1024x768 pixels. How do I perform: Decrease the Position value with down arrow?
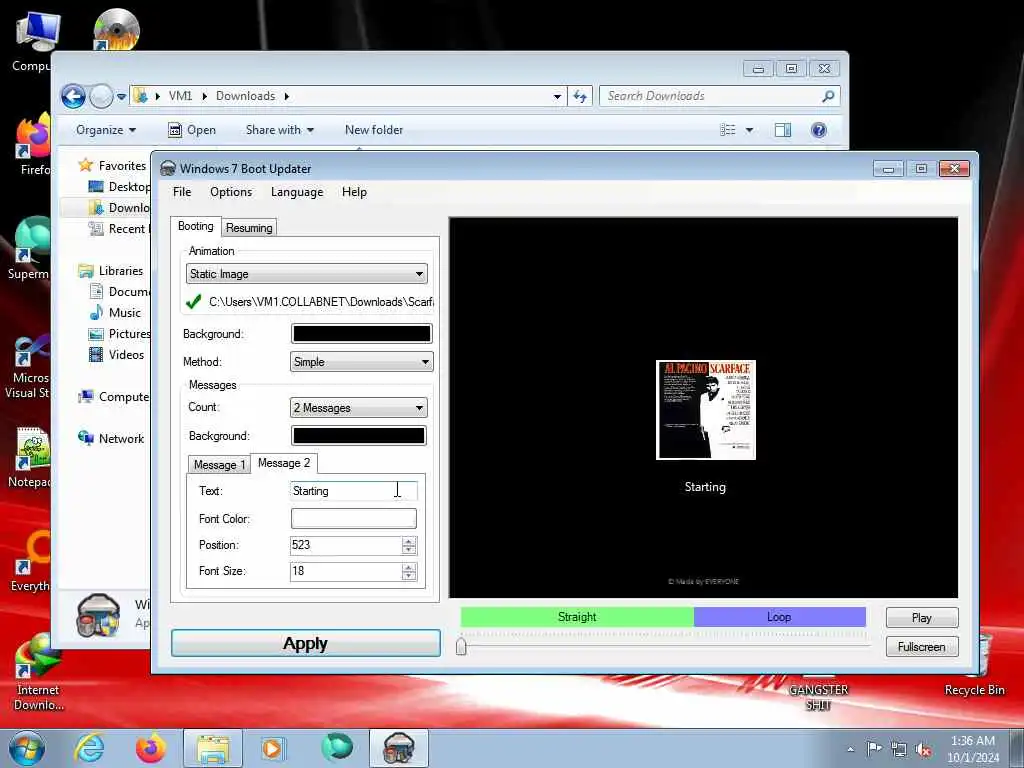coord(409,550)
